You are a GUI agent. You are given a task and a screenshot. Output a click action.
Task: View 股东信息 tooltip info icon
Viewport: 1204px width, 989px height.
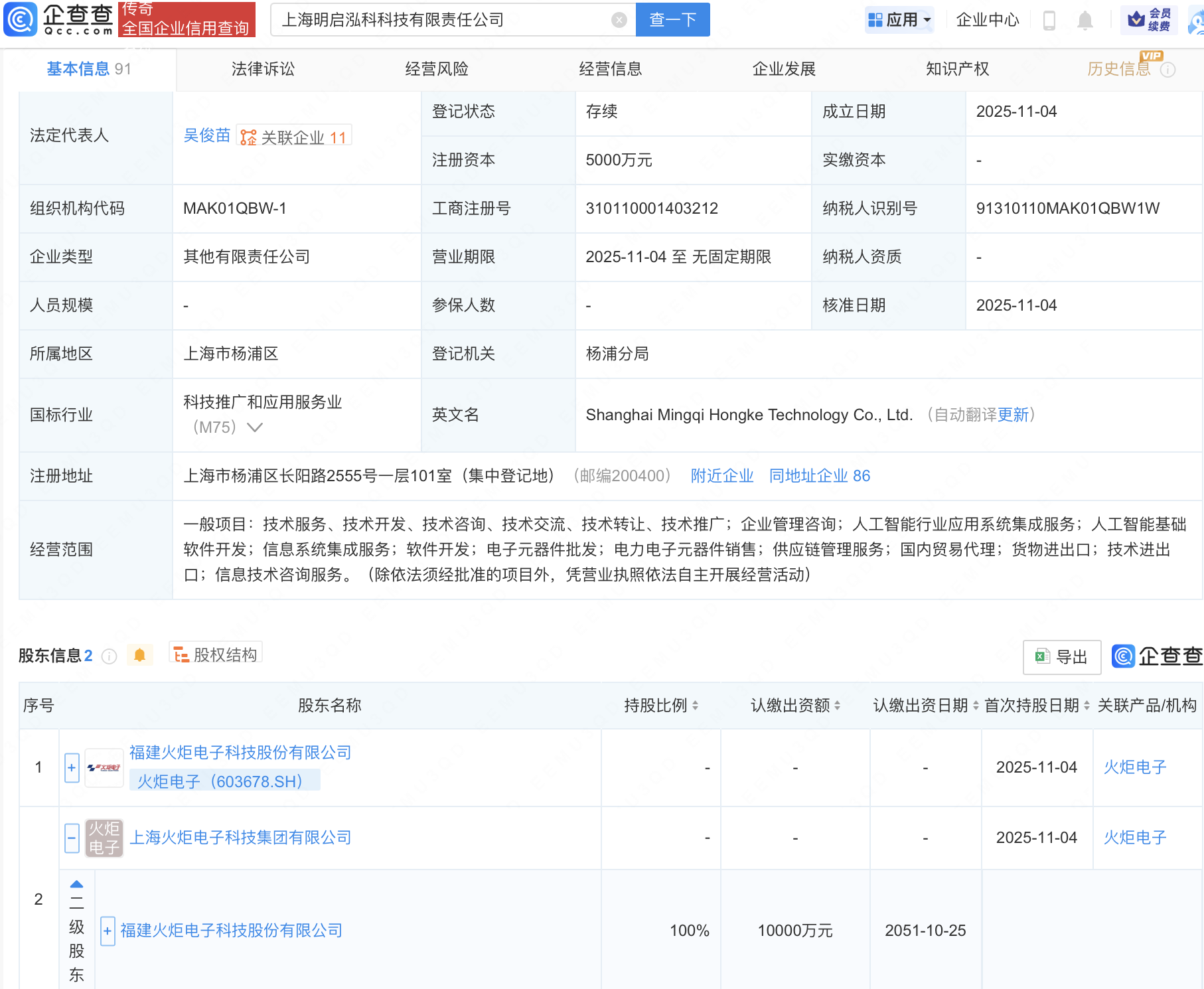109,656
